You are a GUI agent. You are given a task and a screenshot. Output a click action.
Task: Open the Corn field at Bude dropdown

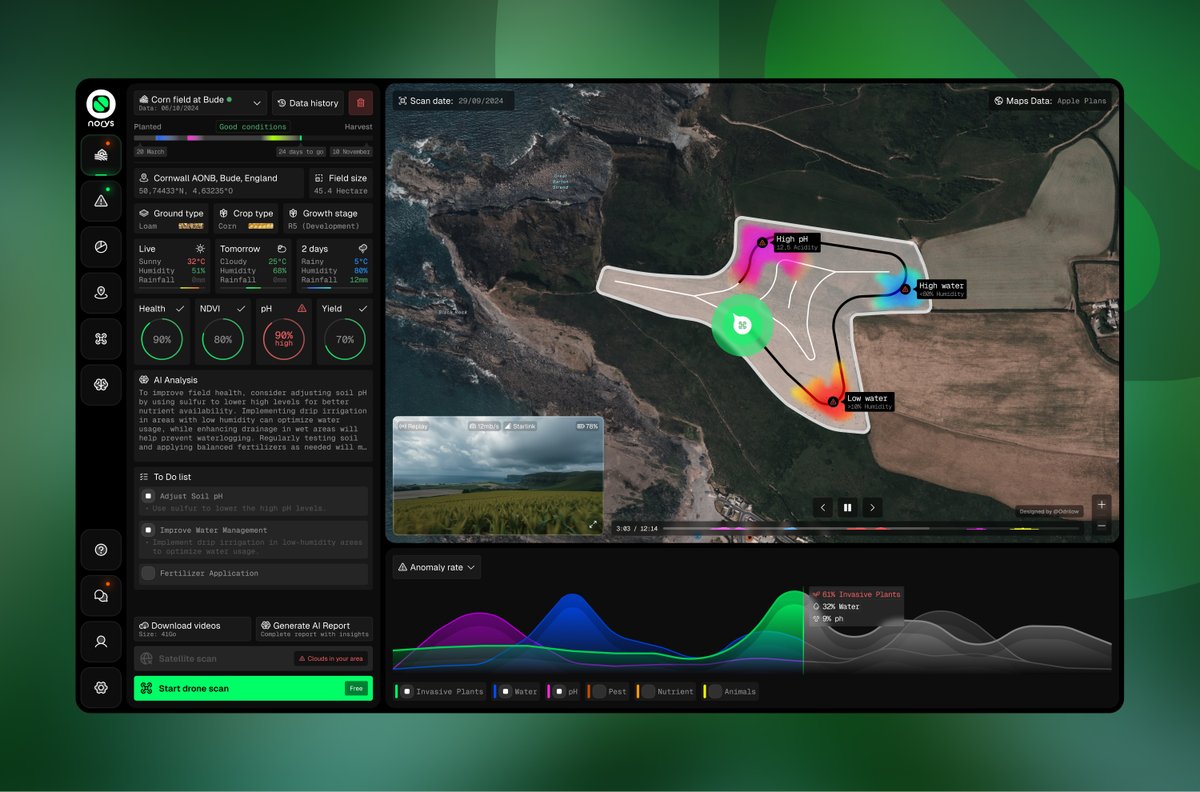pos(200,103)
